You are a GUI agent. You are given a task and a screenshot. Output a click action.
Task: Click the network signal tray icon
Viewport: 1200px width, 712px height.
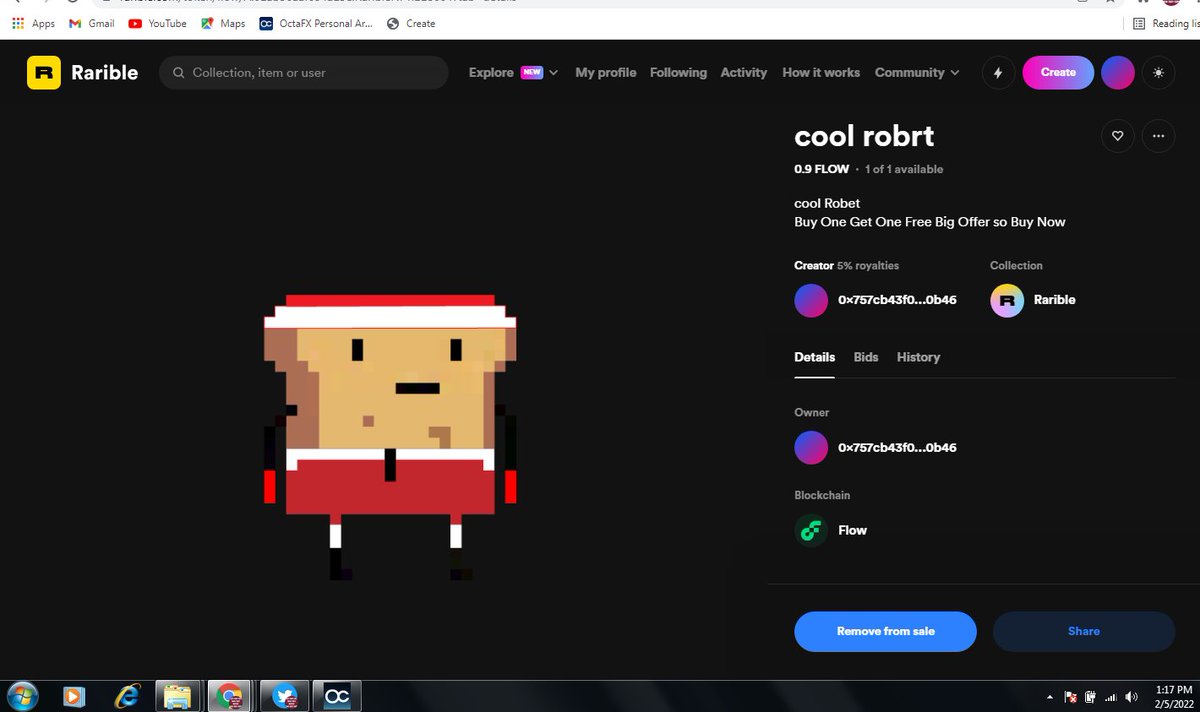1110,697
